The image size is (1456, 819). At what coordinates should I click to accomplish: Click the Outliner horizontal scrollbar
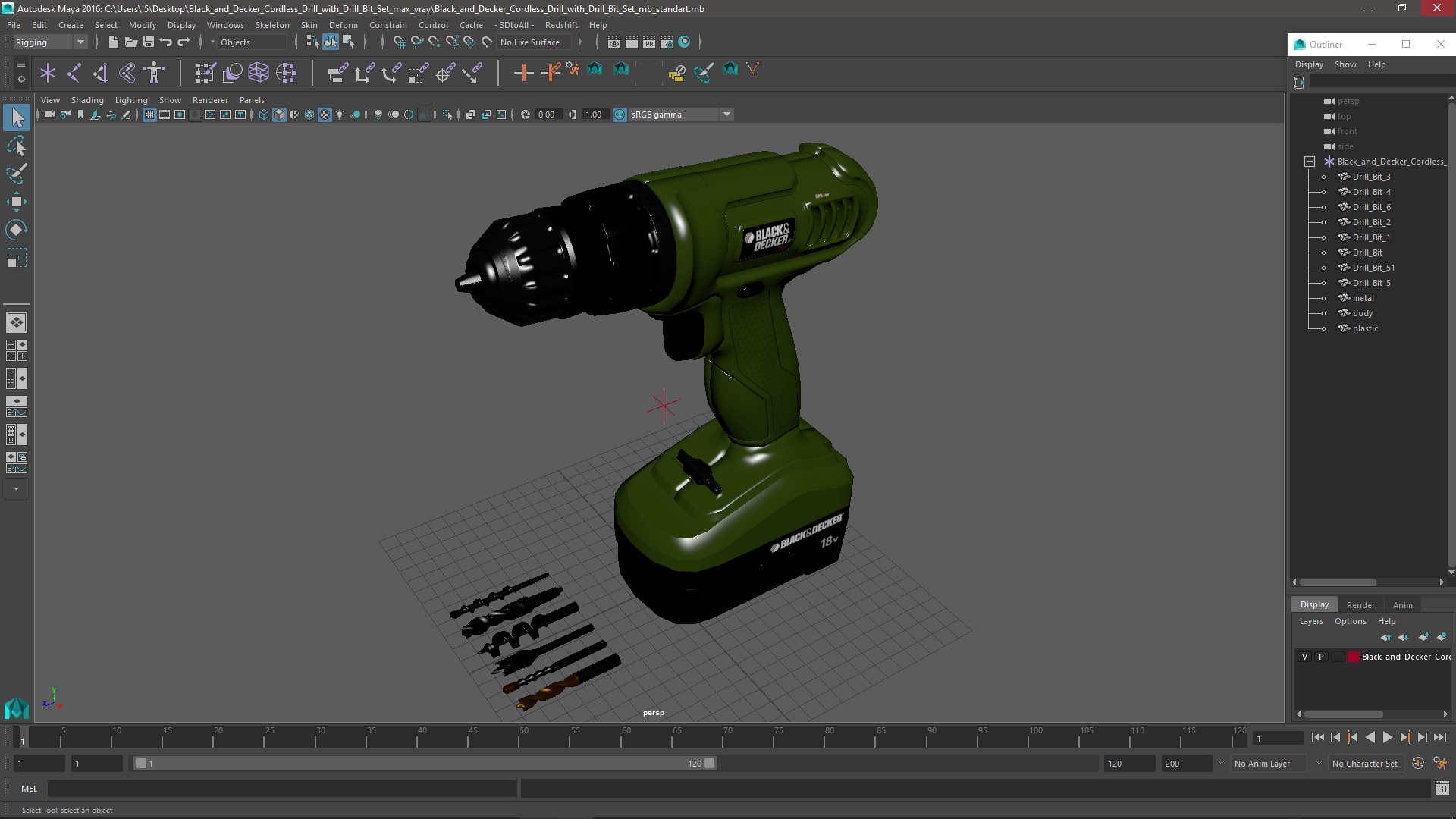[x=1338, y=582]
